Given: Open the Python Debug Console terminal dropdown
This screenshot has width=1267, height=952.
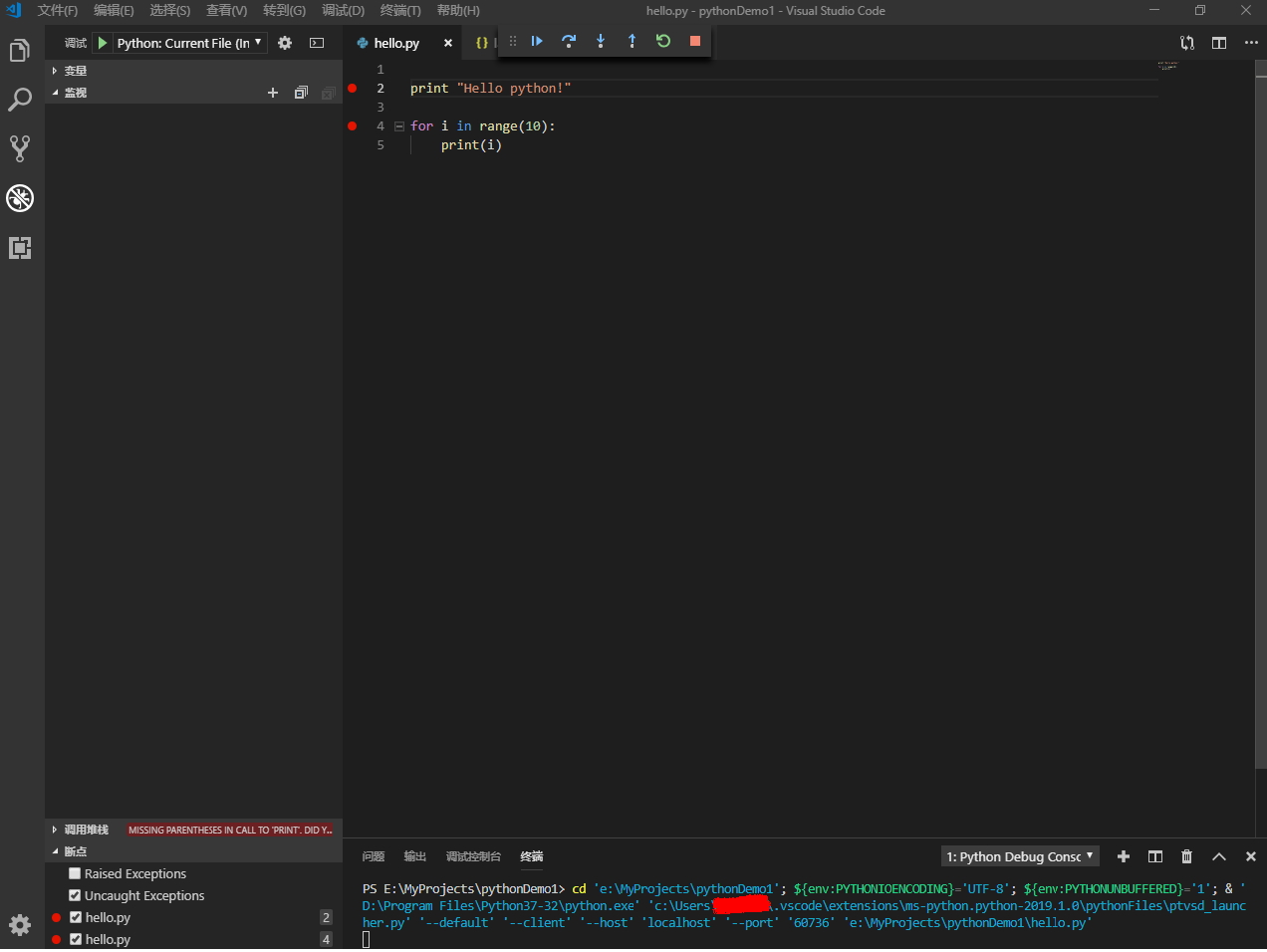Looking at the screenshot, I should [x=1020, y=856].
